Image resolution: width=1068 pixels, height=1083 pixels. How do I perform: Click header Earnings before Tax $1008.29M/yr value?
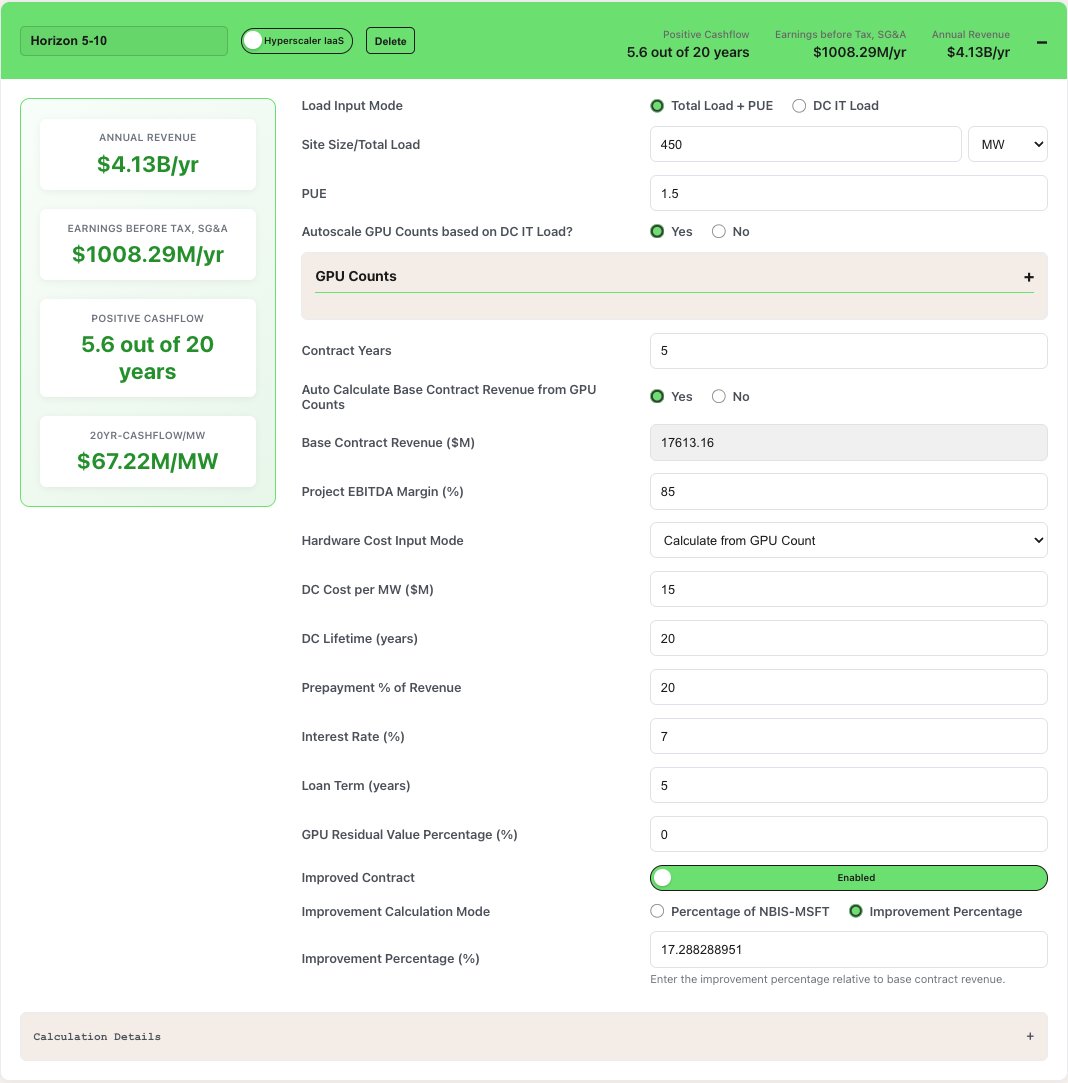click(x=859, y=52)
